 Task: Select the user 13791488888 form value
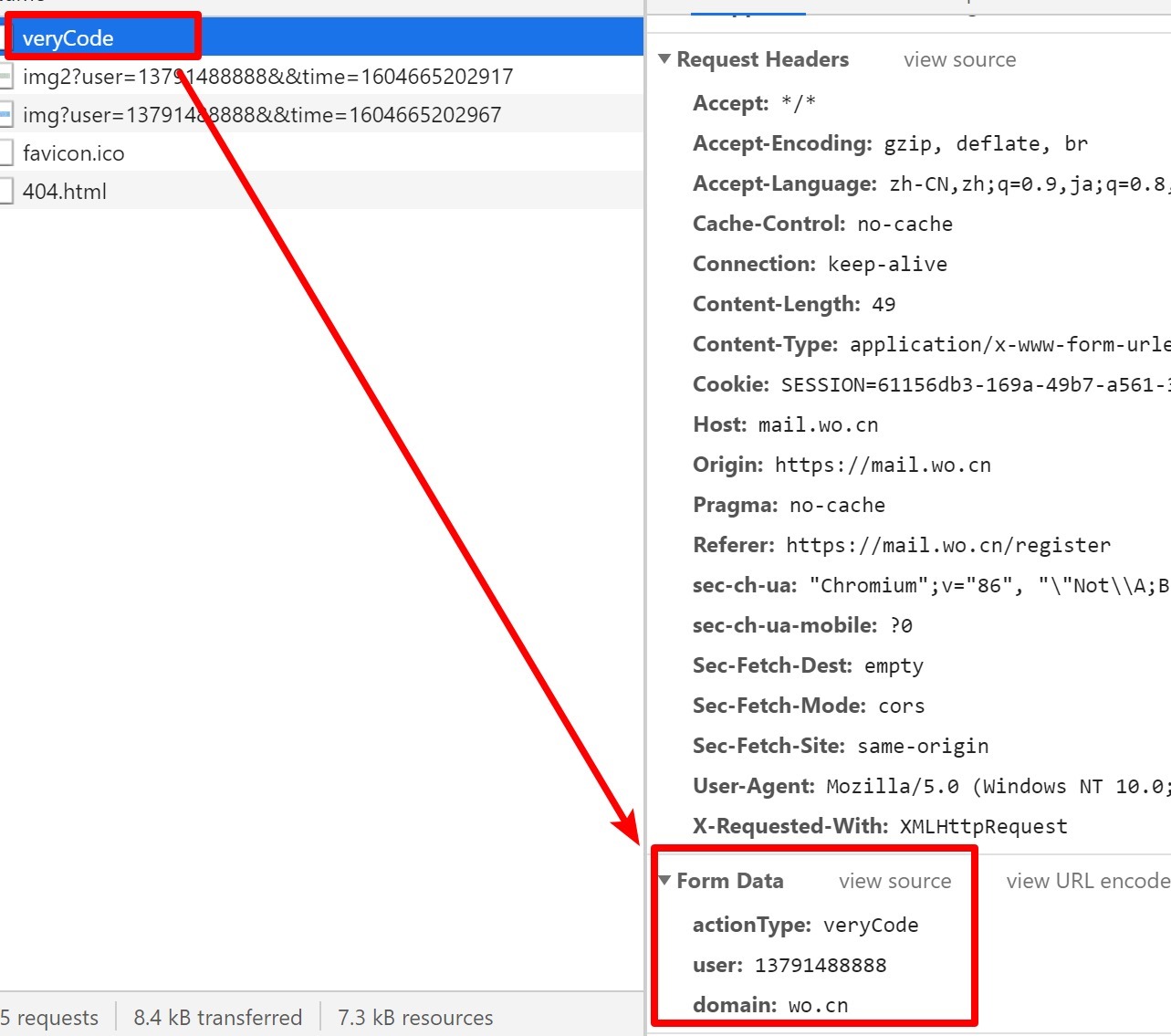click(821, 965)
